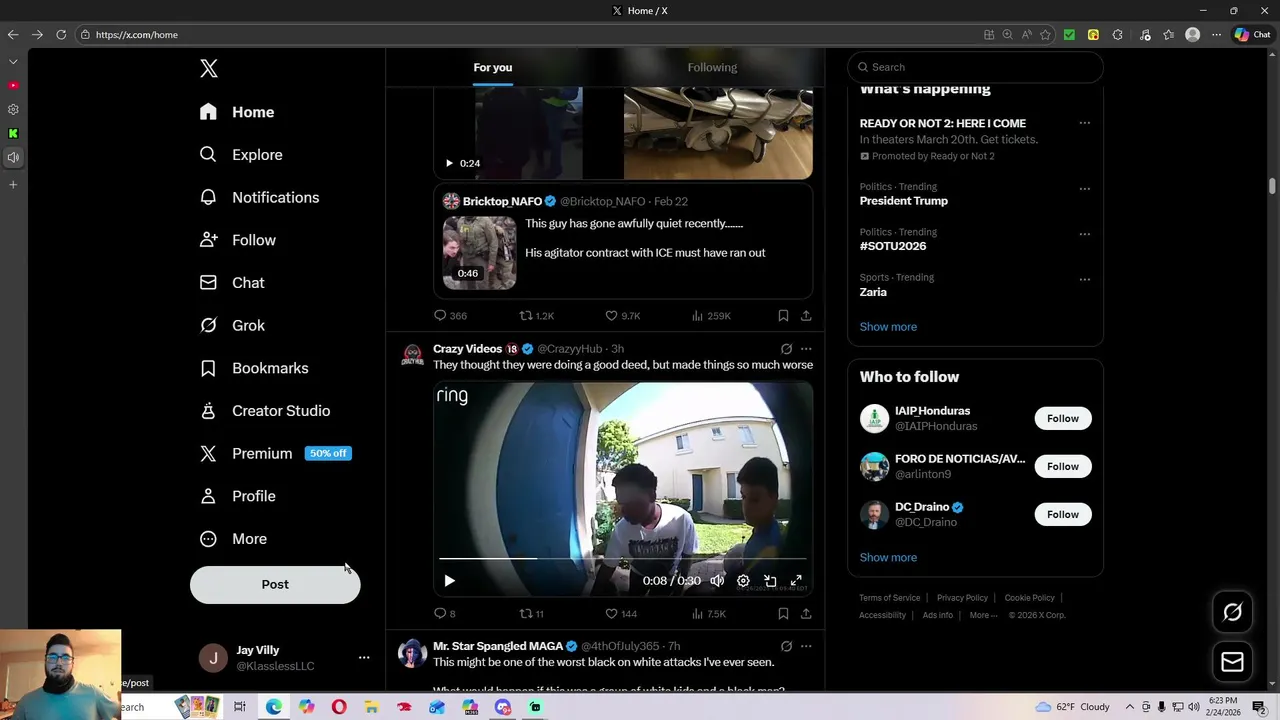The width and height of the screenshot is (1280, 720).
Task: Share the Crazy Videos post
Action: click(x=806, y=614)
